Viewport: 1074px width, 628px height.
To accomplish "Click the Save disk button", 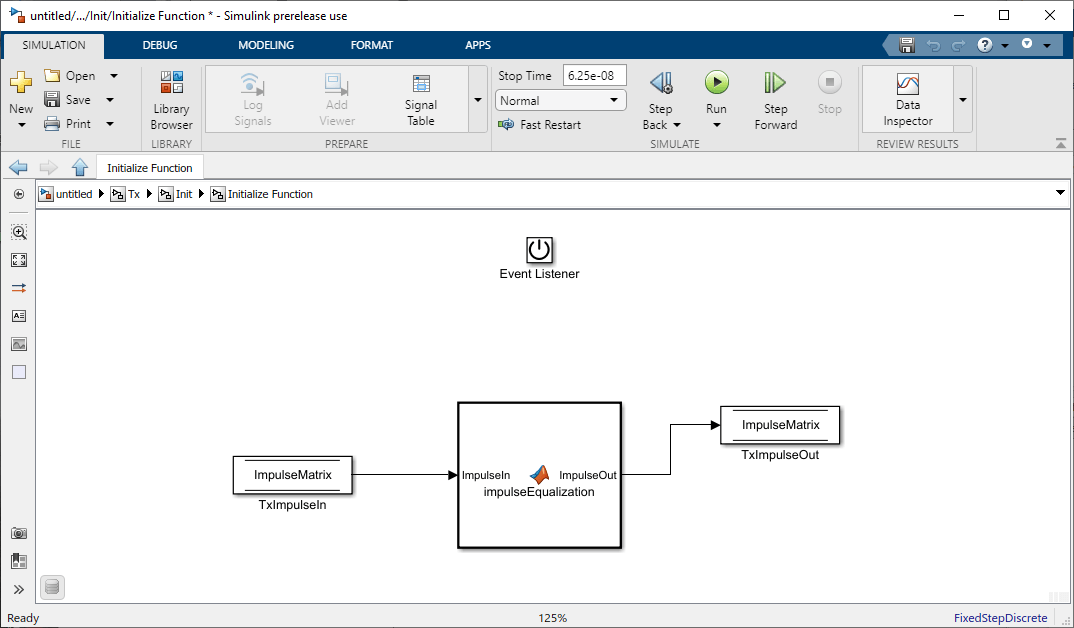I will [x=67, y=100].
